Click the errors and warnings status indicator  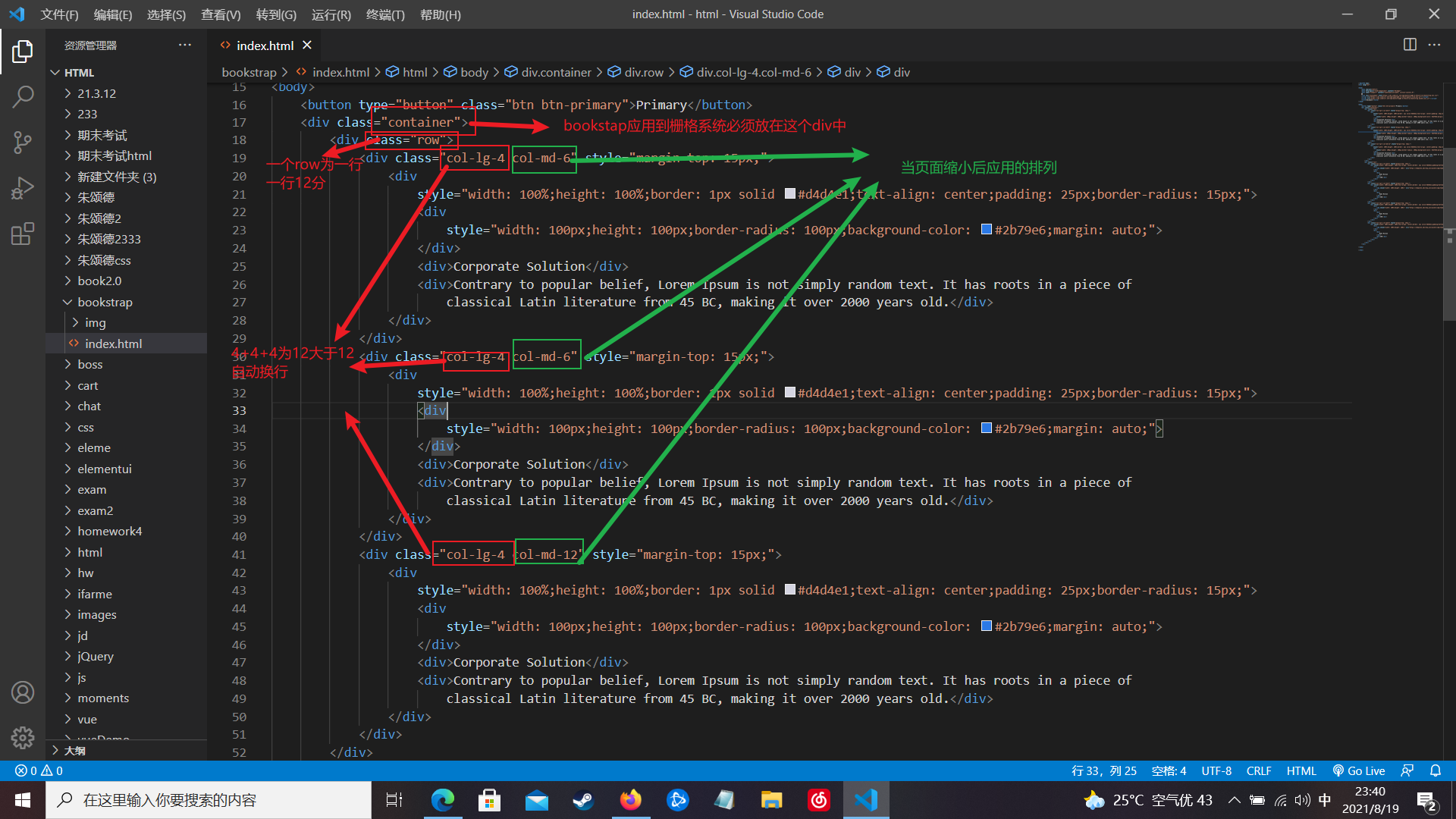(x=39, y=770)
